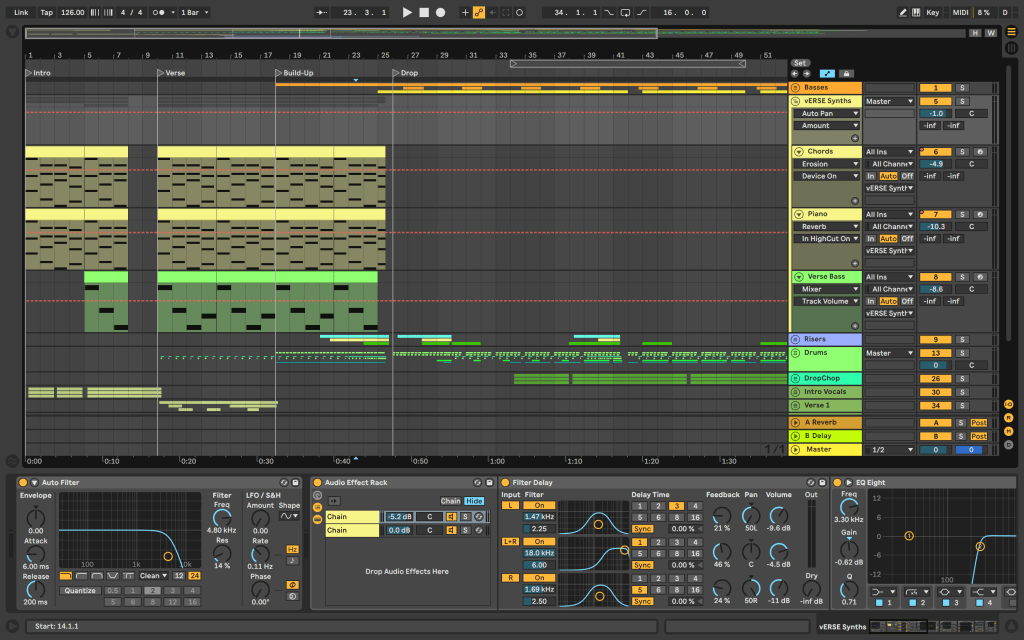Screen dimensions: 1024x640
Task: Open the Key mapping mode
Action: [932, 12]
